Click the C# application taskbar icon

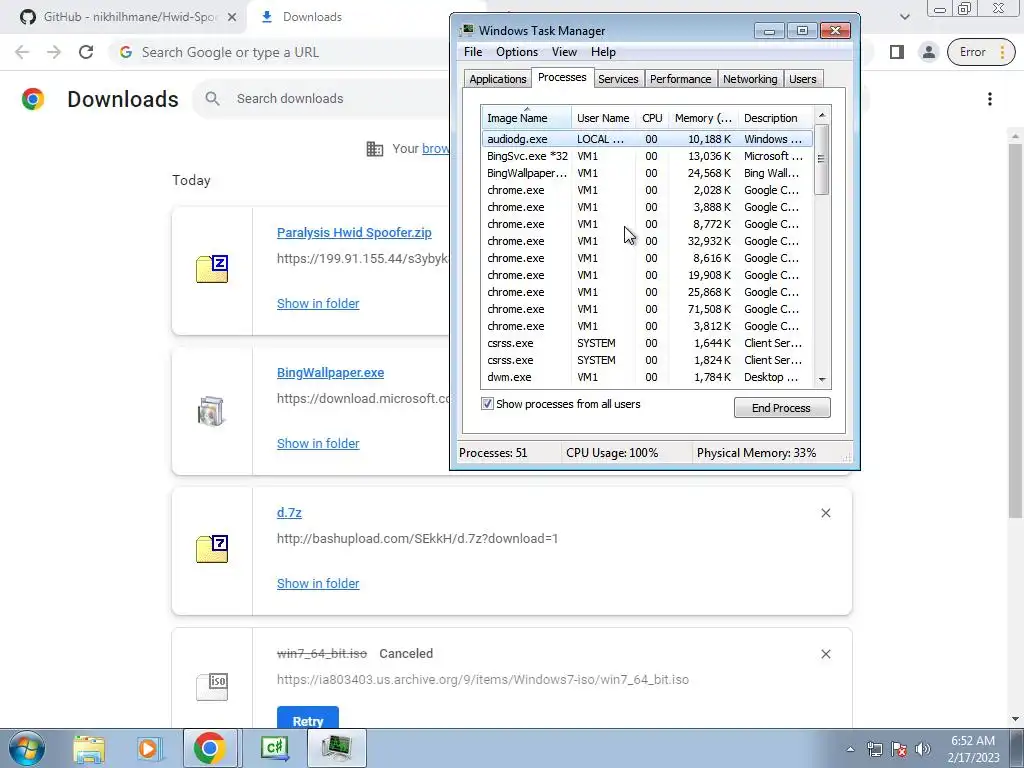coord(275,748)
